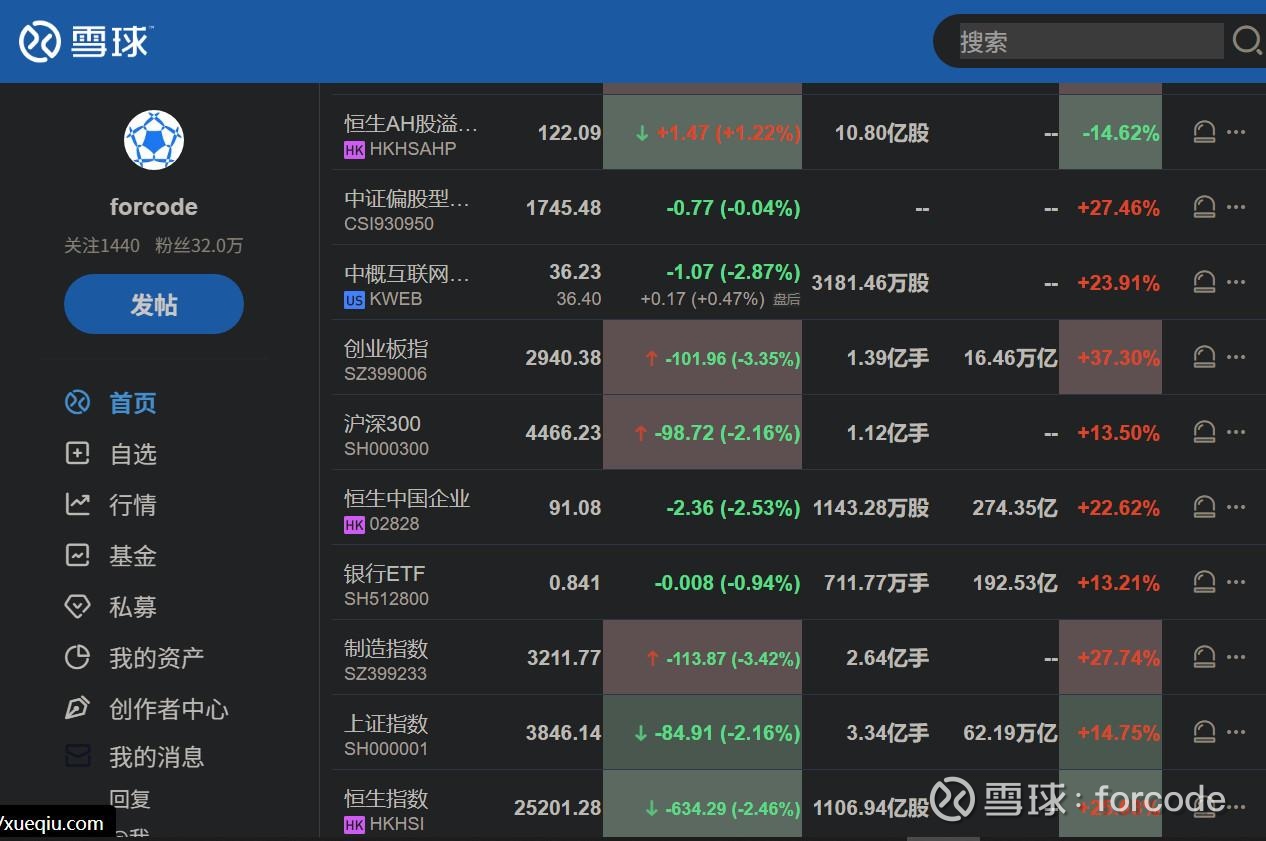Set alert bell for 创业板指 row
Image resolution: width=1266 pixels, height=841 pixels.
[x=1205, y=357]
